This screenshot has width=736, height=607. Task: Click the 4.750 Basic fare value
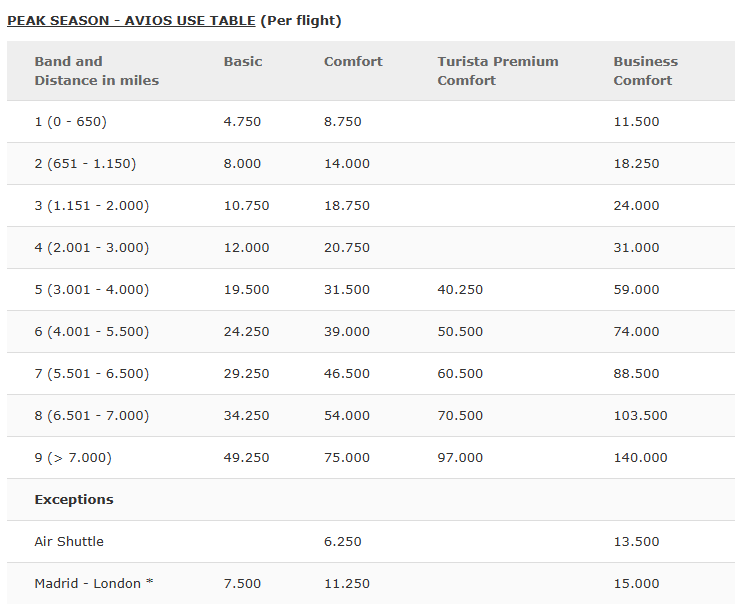tap(242, 122)
